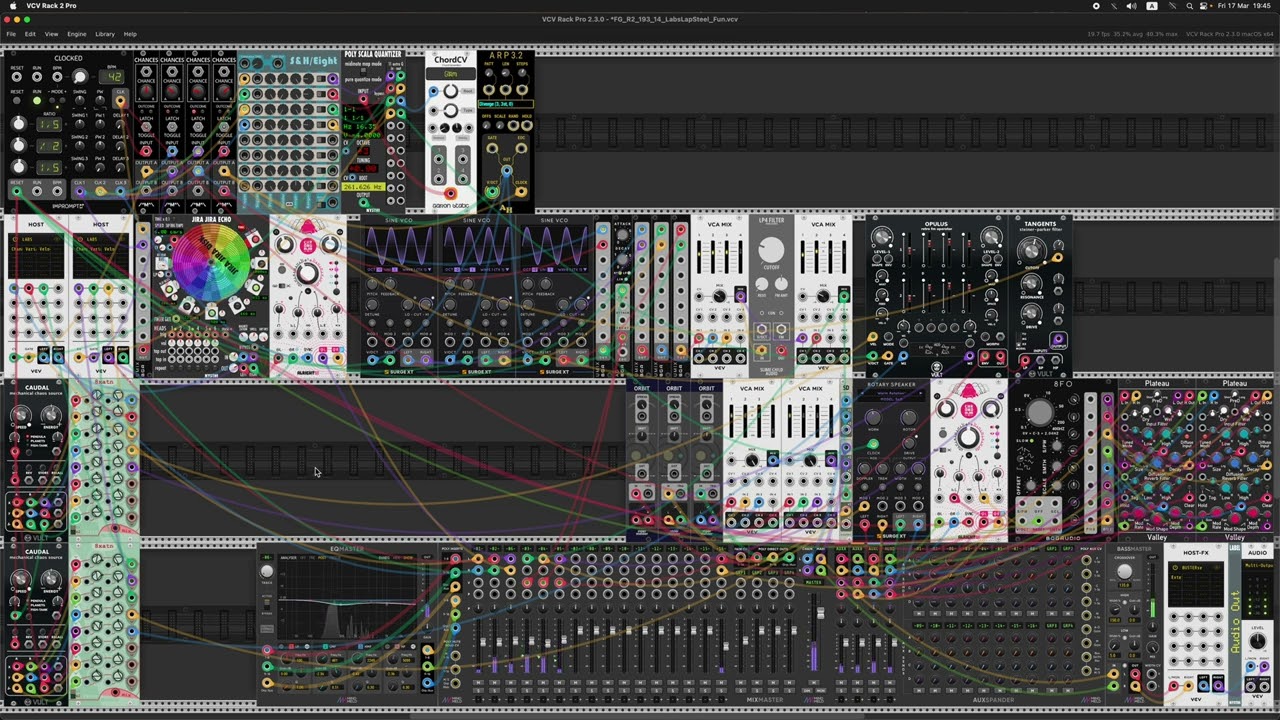Click the macOS volume icon in menu bar

pyautogui.click(x=1131, y=6)
